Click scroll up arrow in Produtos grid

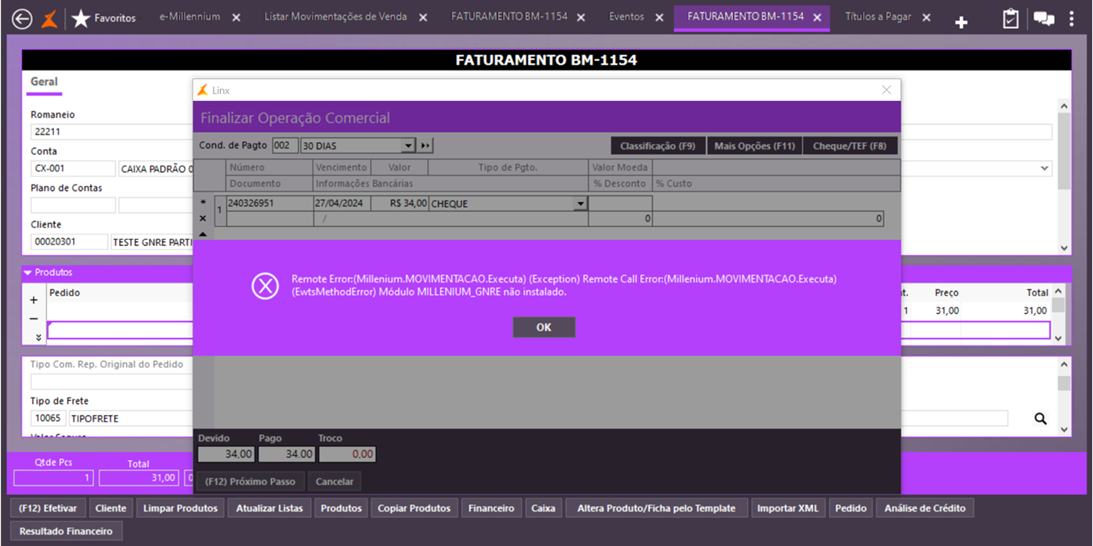click(1058, 291)
